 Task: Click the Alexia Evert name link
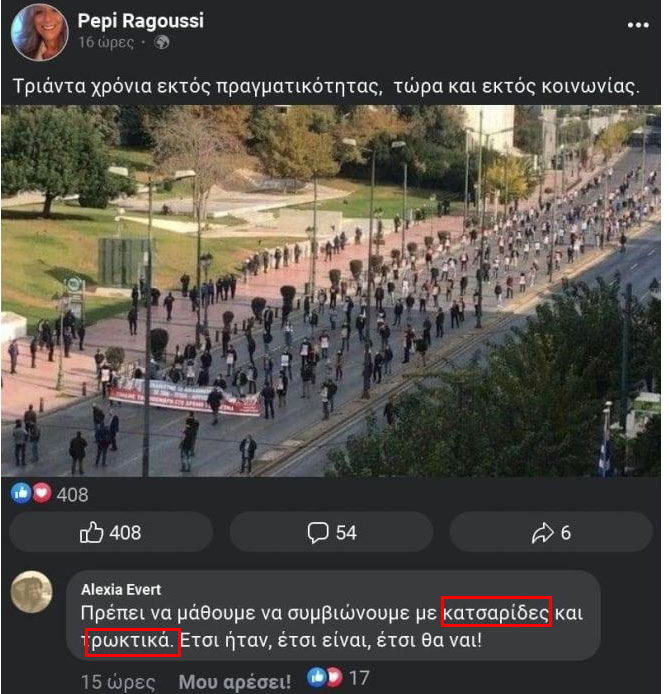click(x=121, y=590)
